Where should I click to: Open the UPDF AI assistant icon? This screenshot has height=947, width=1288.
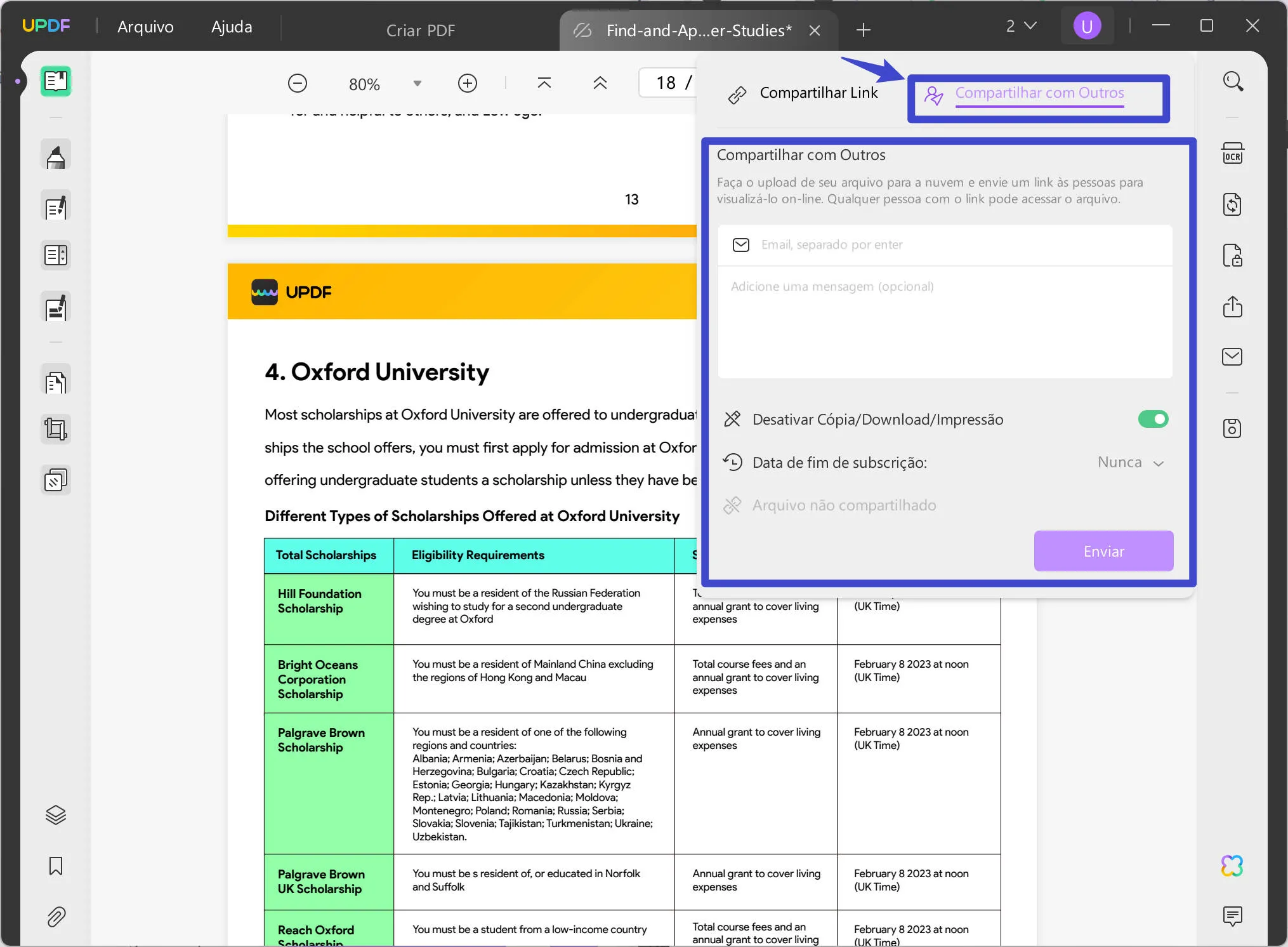[x=1233, y=866]
